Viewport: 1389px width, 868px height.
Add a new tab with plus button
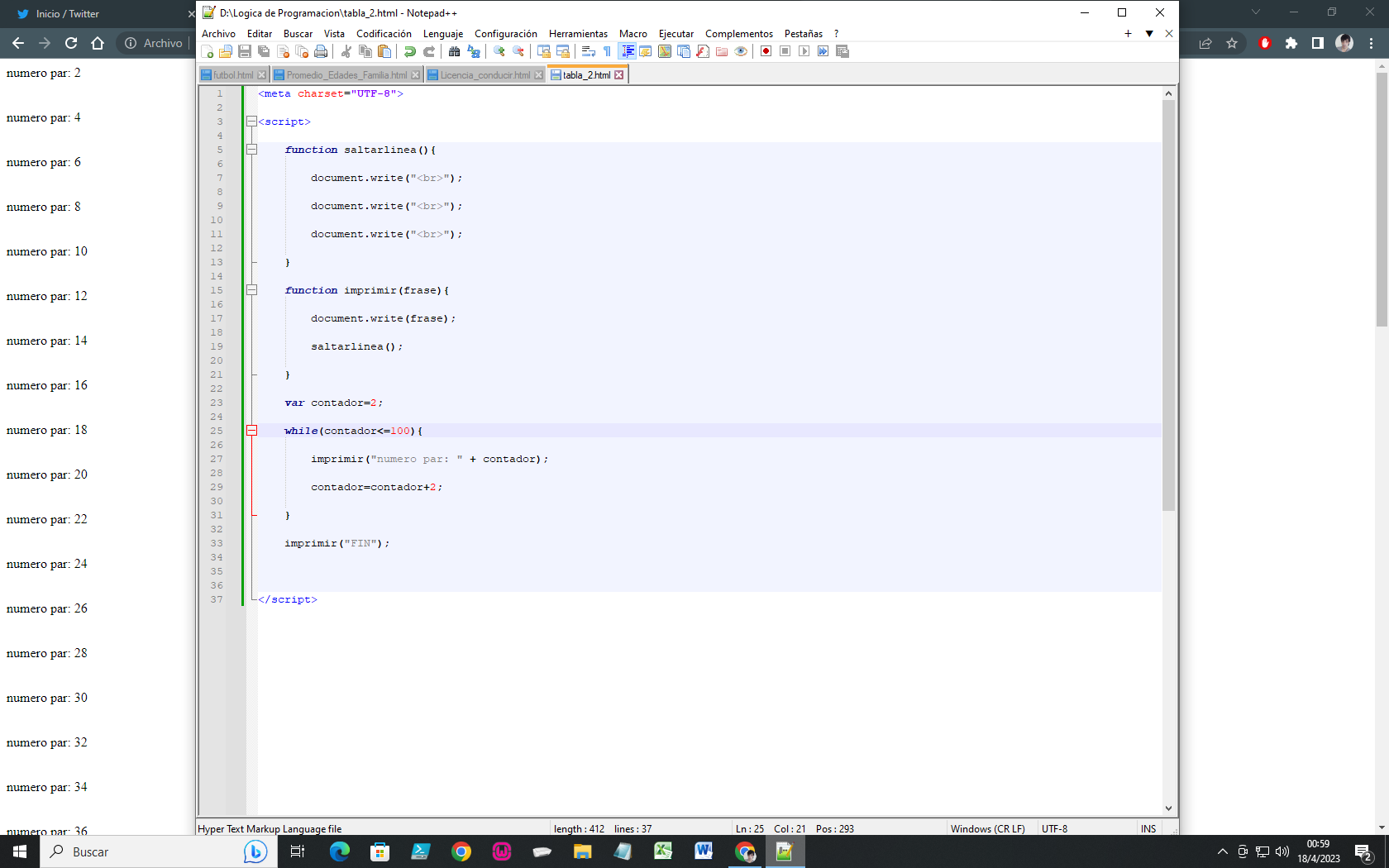tap(1128, 34)
